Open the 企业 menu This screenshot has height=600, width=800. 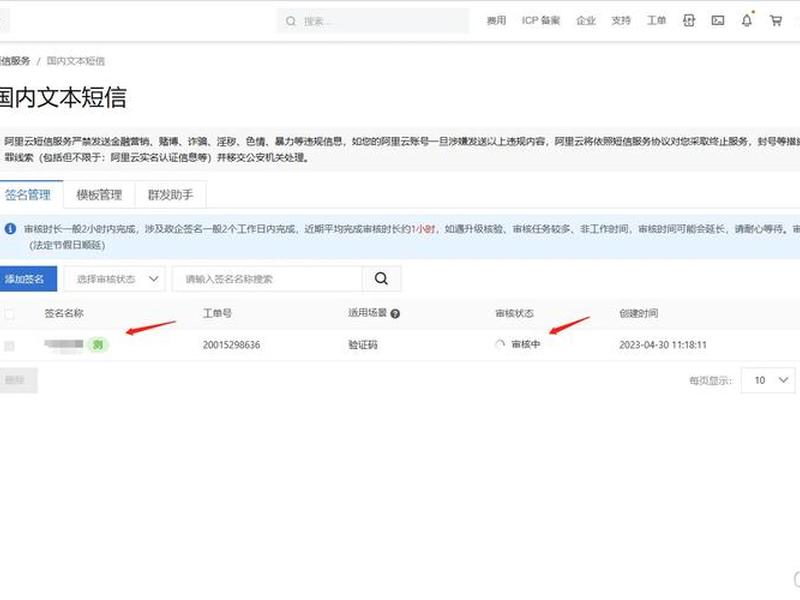[x=586, y=20]
